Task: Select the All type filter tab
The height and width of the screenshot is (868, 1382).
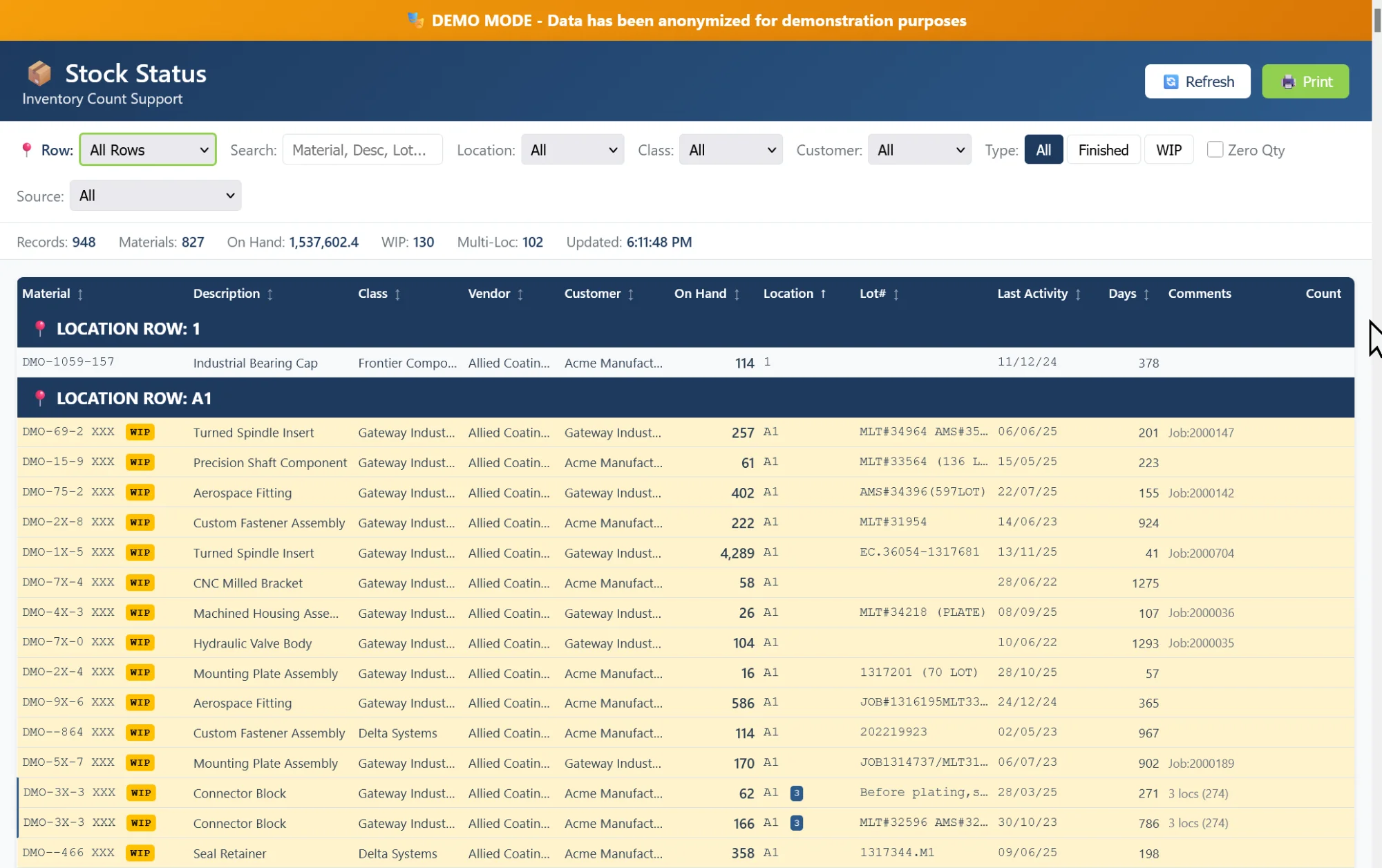Action: (1043, 150)
